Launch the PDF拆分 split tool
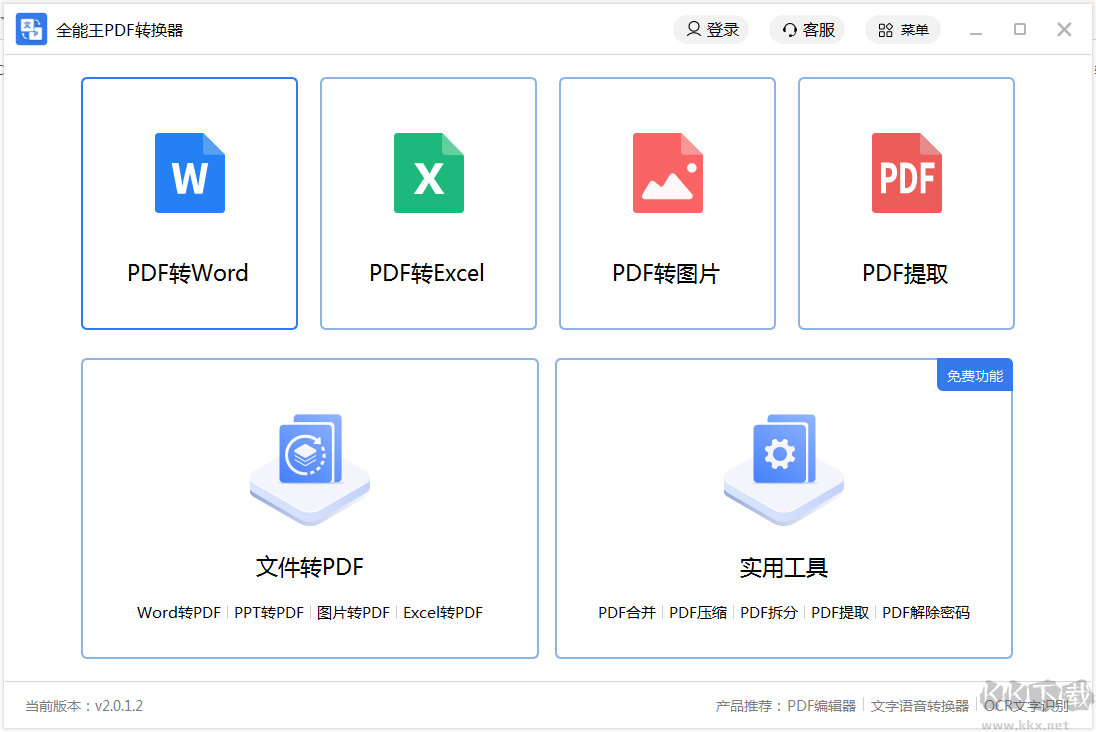Image resolution: width=1096 pixels, height=732 pixels. click(769, 613)
